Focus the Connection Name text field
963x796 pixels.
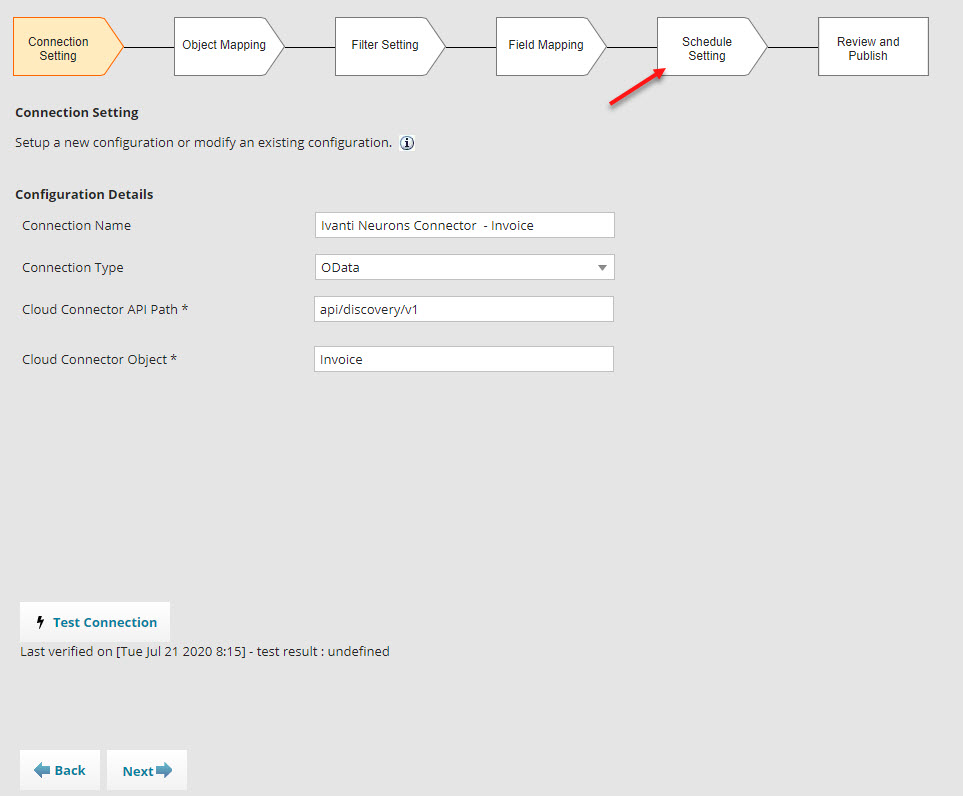tap(464, 225)
